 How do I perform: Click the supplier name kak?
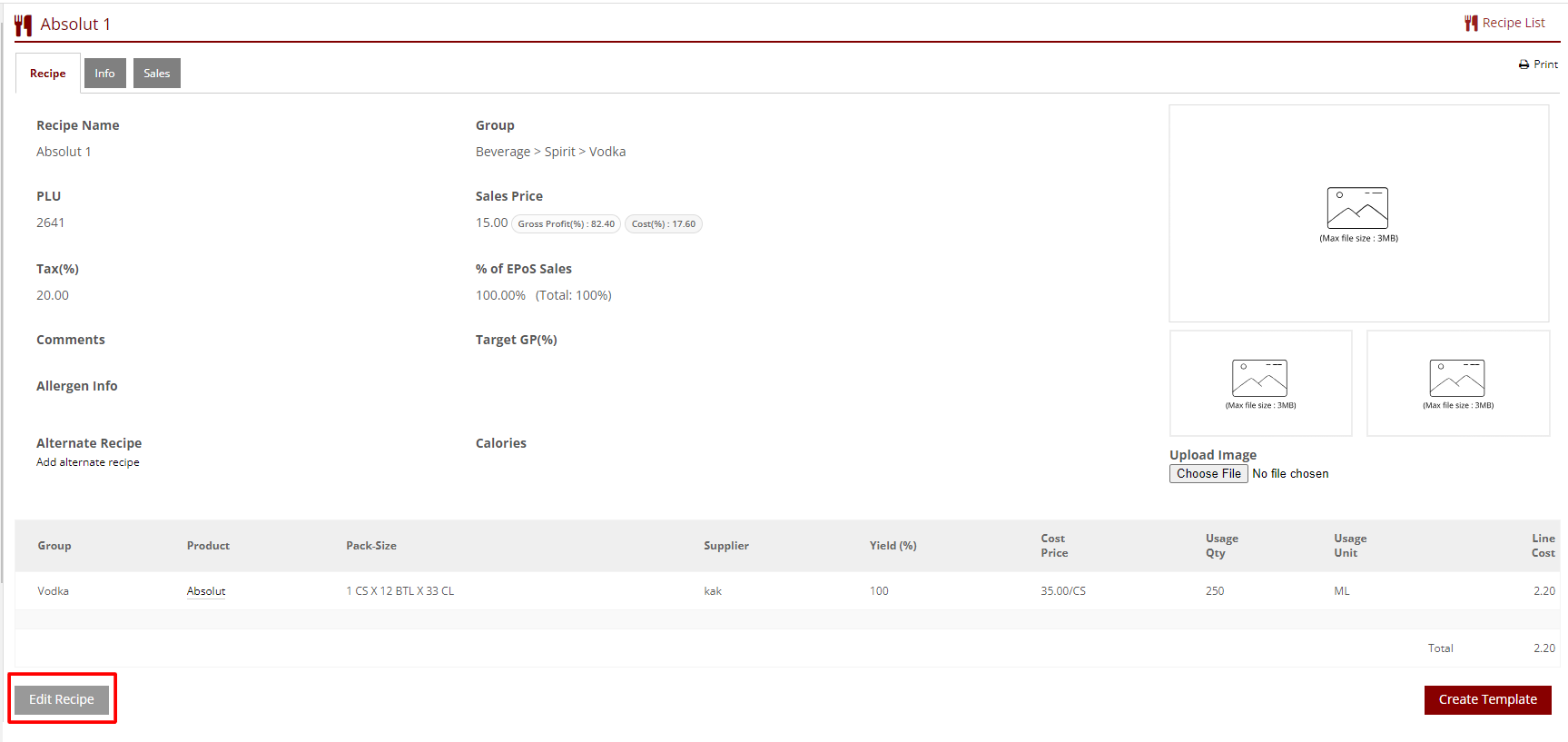[x=713, y=591]
